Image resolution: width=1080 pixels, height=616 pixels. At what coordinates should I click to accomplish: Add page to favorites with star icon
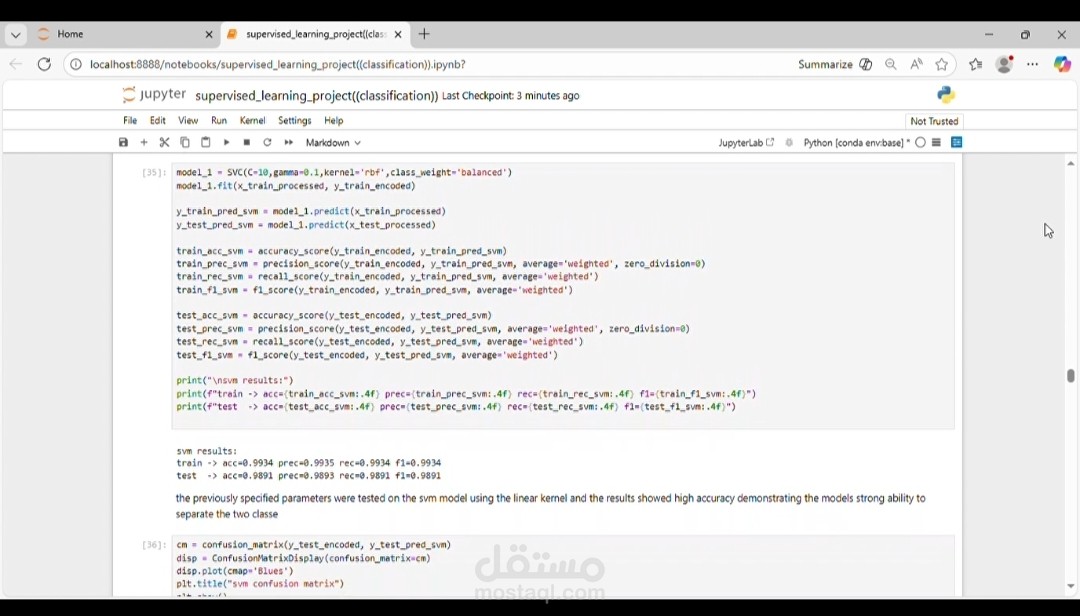(x=942, y=64)
